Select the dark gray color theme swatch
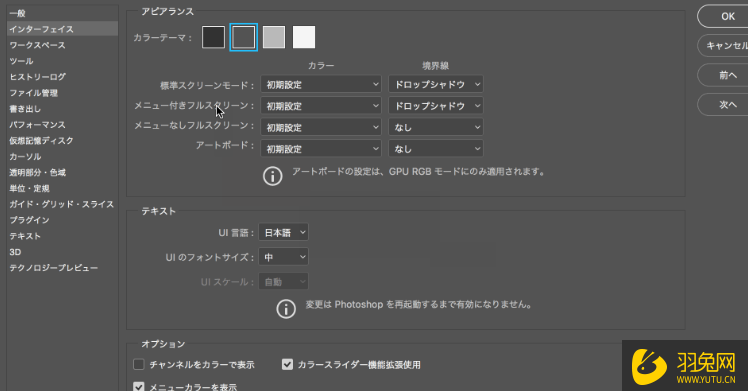748x391 pixels. pos(243,37)
